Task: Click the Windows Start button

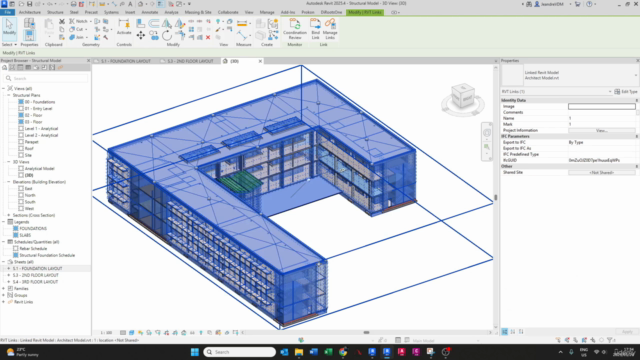Action: click(x=195, y=352)
